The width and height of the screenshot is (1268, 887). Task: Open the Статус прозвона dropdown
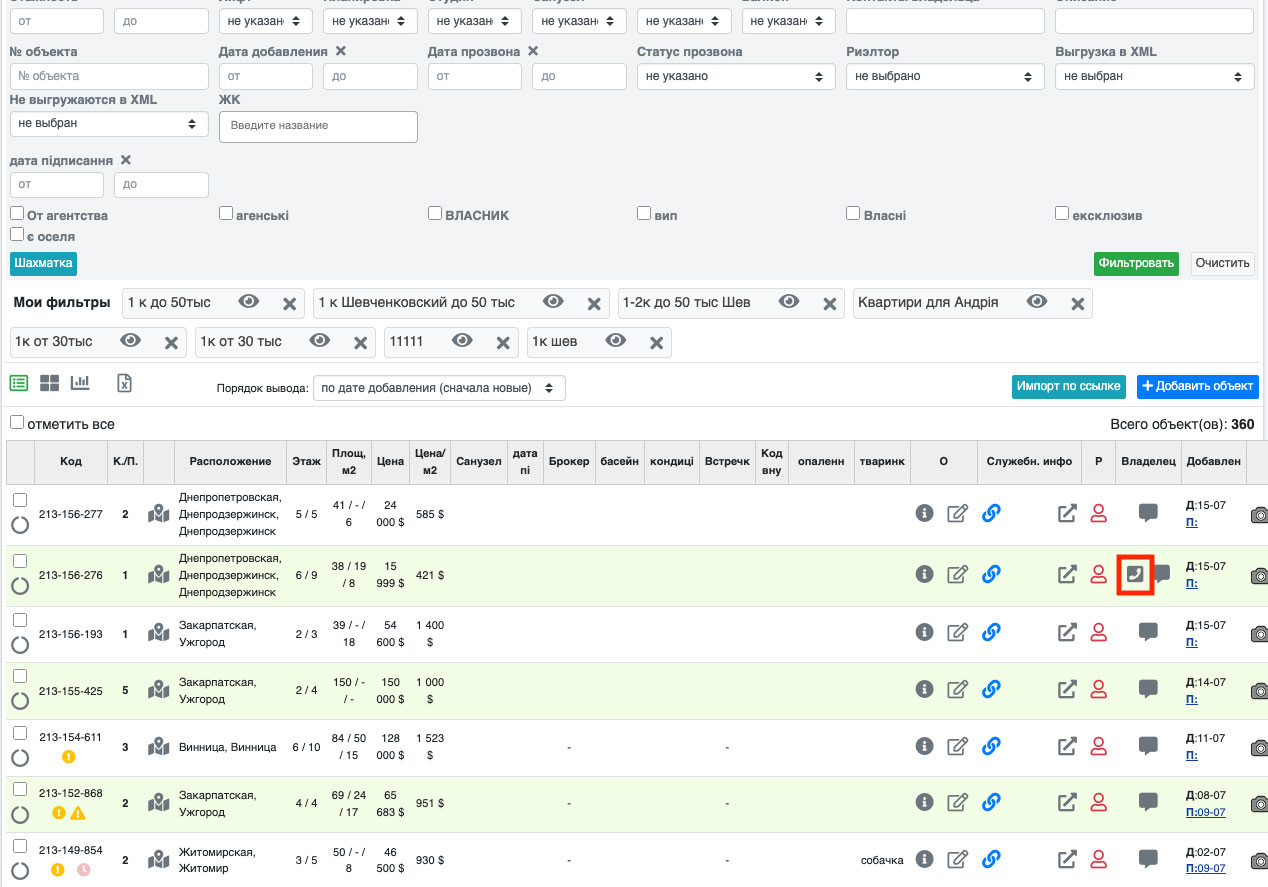point(735,76)
